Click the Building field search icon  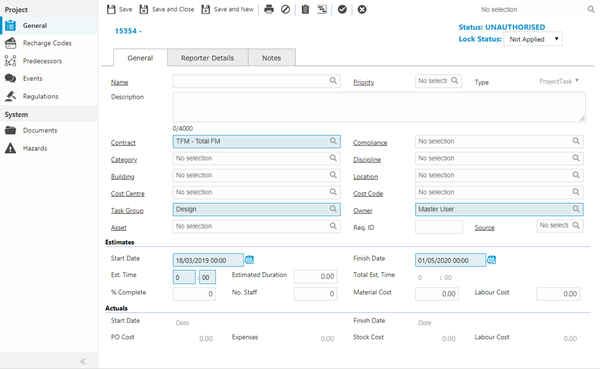click(x=333, y=175)
